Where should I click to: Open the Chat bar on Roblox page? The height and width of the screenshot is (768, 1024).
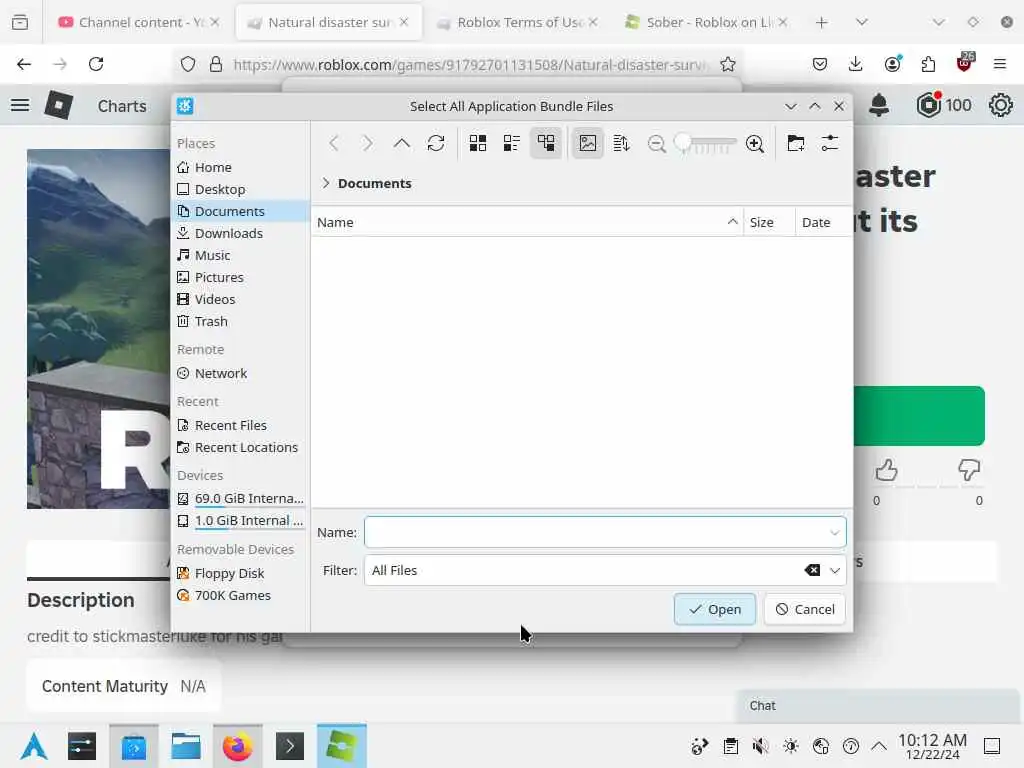pyautogui.click(x=878, y=706)
